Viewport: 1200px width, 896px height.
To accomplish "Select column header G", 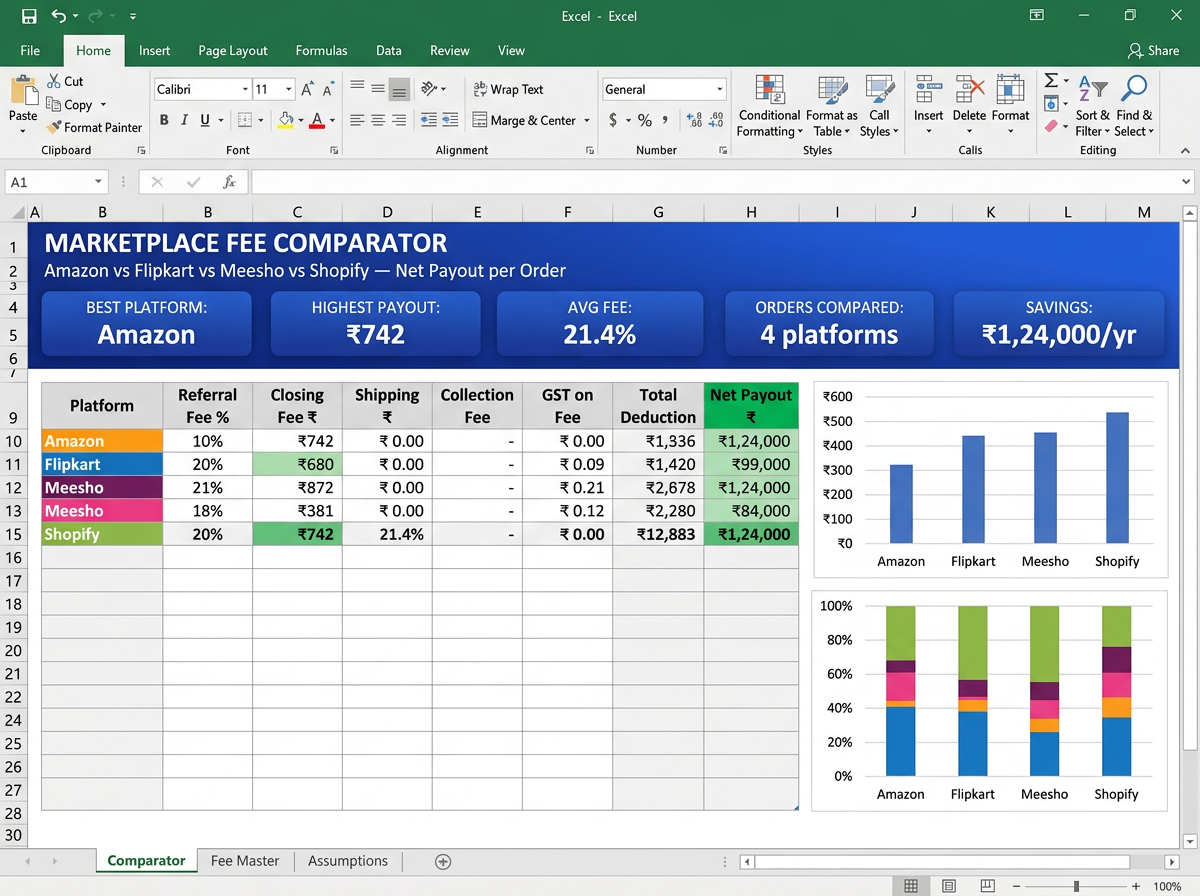I will point(658,212).
